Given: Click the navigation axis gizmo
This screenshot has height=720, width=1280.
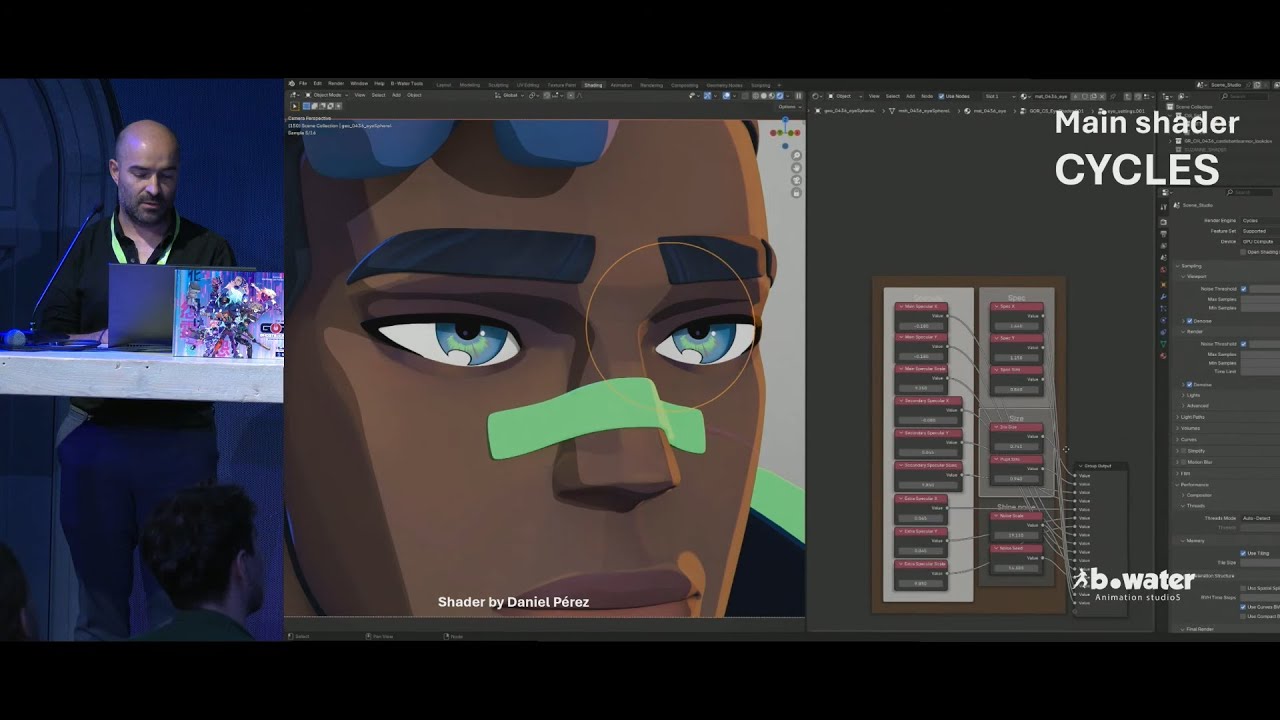Looking at the screenshot, I should pyautogui.click(x=785, y=134).
